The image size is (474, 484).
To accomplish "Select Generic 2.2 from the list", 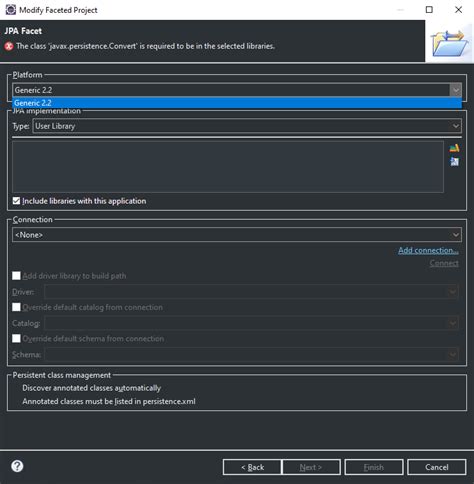I will coord(237,103).
